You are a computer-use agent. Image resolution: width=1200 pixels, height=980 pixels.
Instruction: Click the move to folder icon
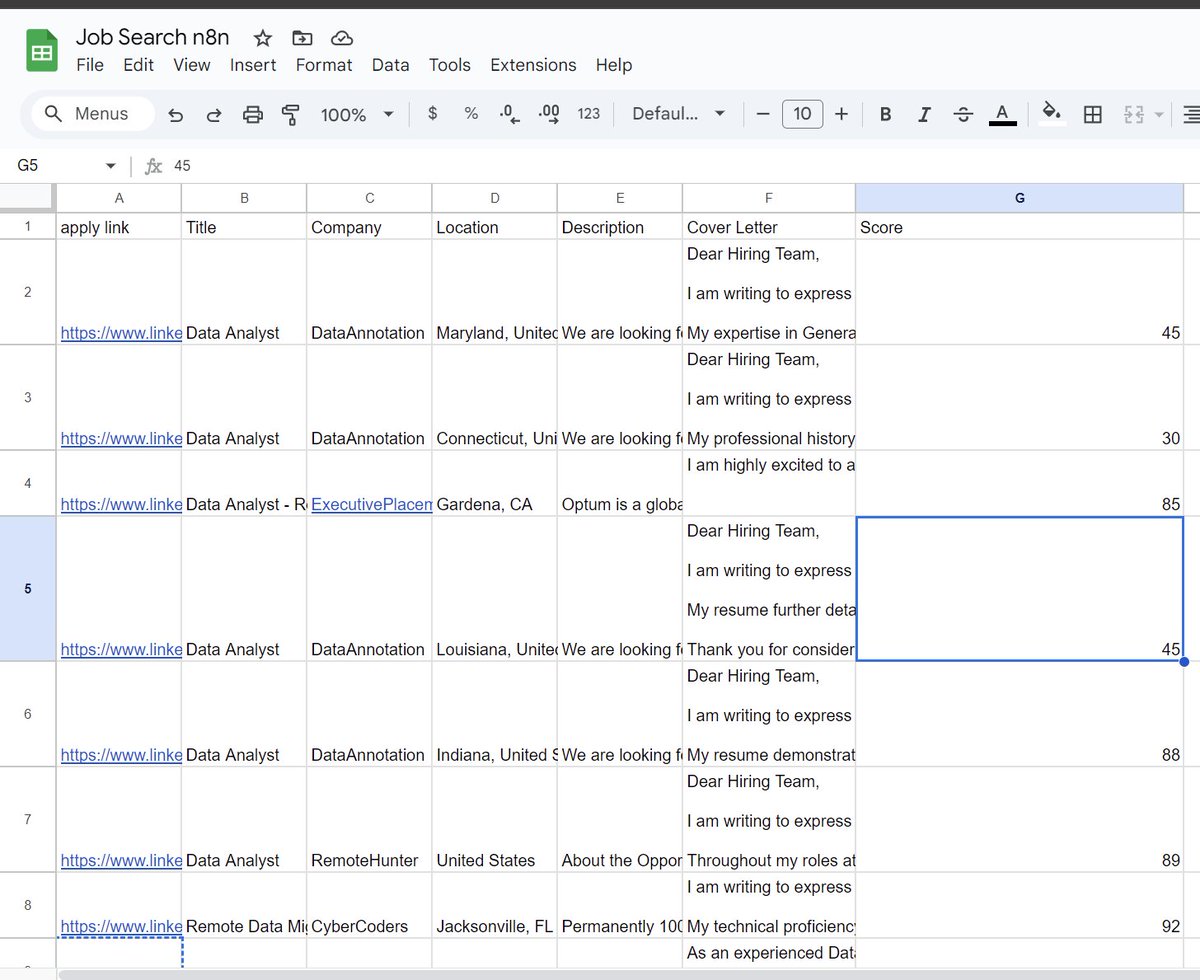click(x=302, y=38)
